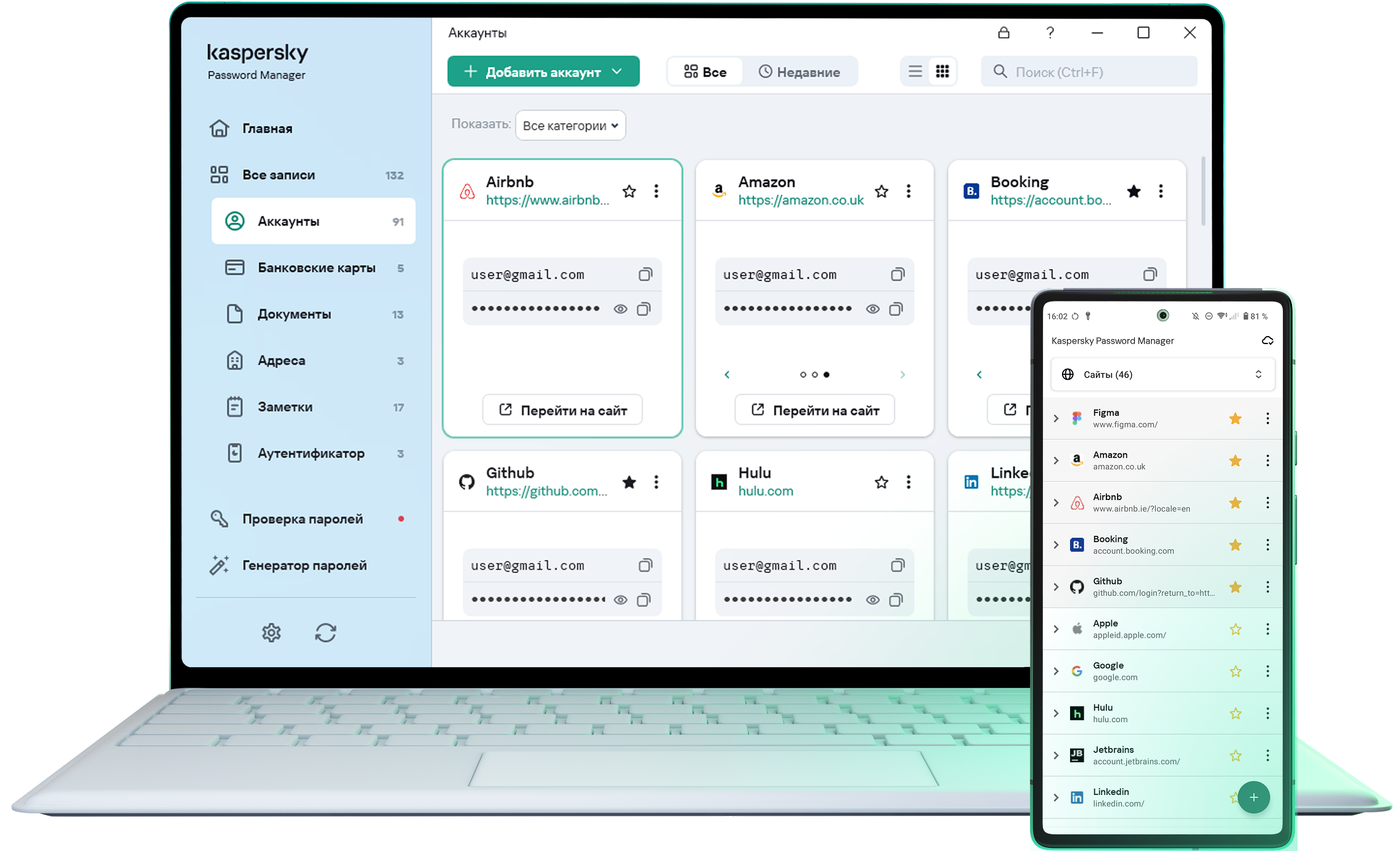
Task: Open 'Банковские карты' in sidebar
Action: 316,268
